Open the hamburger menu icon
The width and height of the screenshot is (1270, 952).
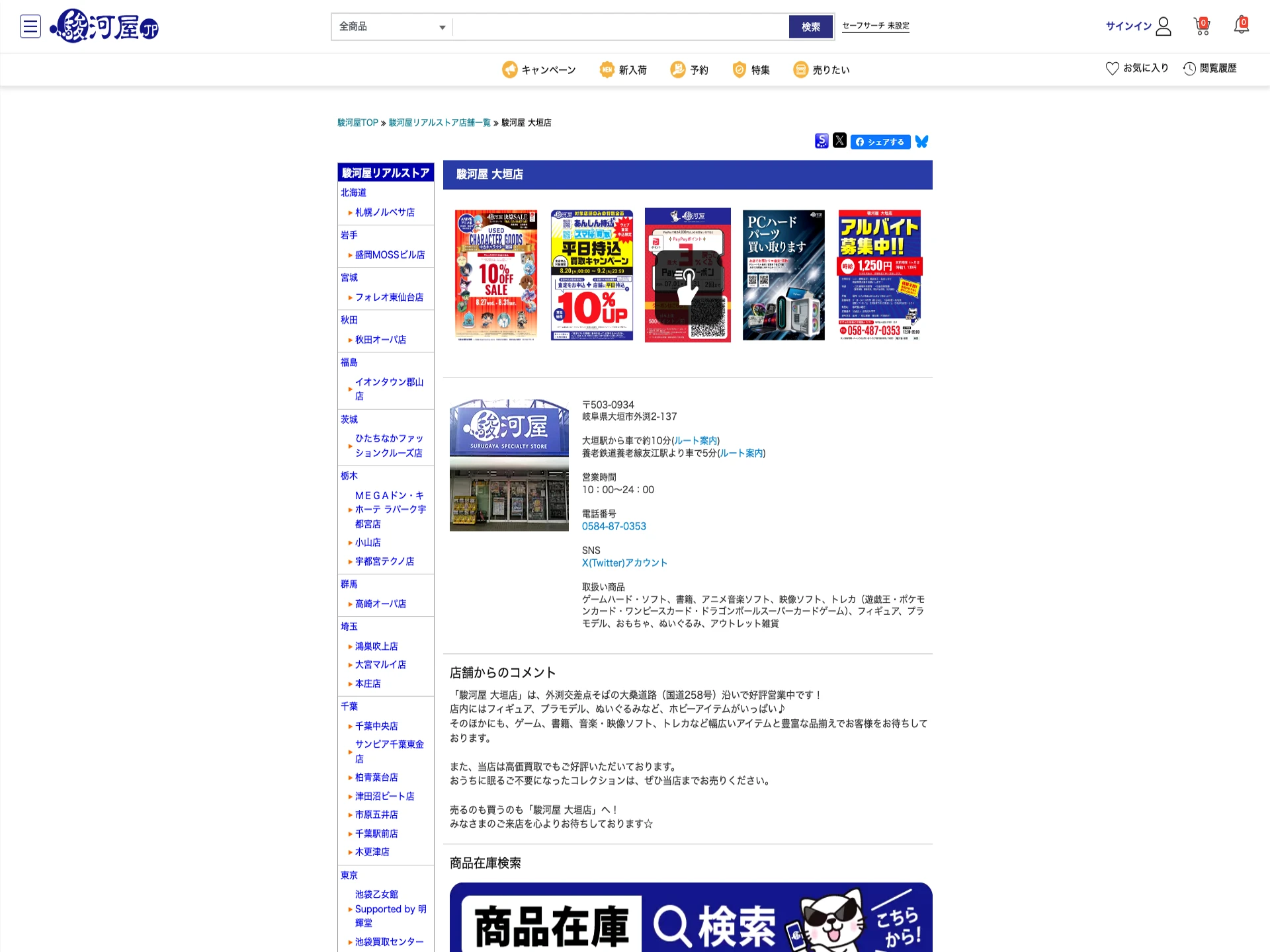(x=30, y=26)
